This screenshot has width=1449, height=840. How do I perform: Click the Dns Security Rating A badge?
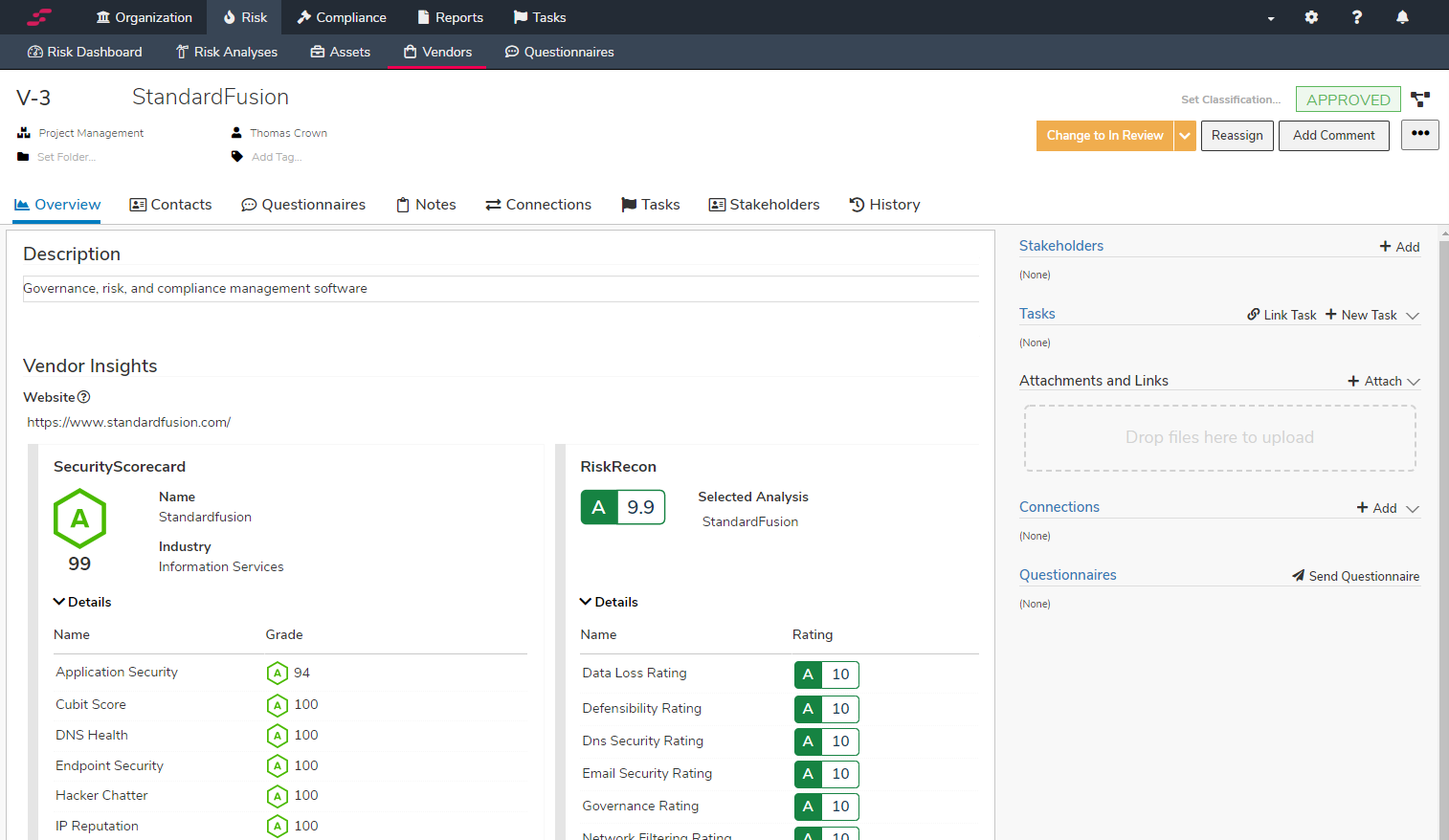pyautogui.click(x=827, y=741)
